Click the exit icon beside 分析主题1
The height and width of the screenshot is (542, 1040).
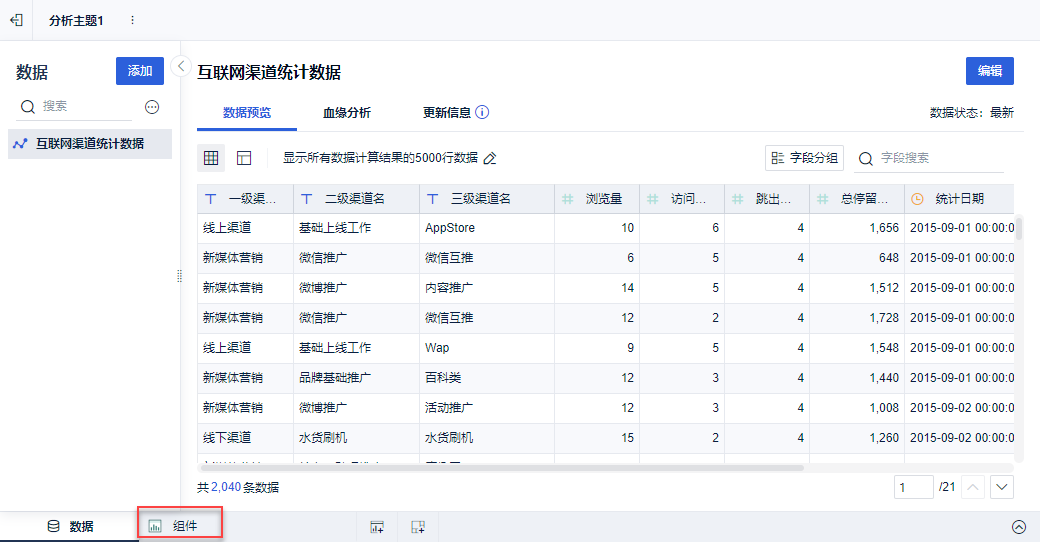tap(16, 20)
